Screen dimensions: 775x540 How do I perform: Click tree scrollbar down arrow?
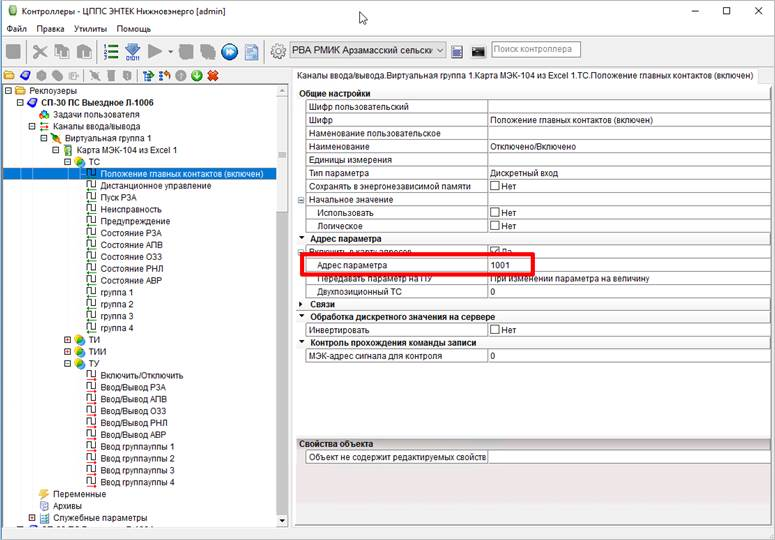[282, 520]
